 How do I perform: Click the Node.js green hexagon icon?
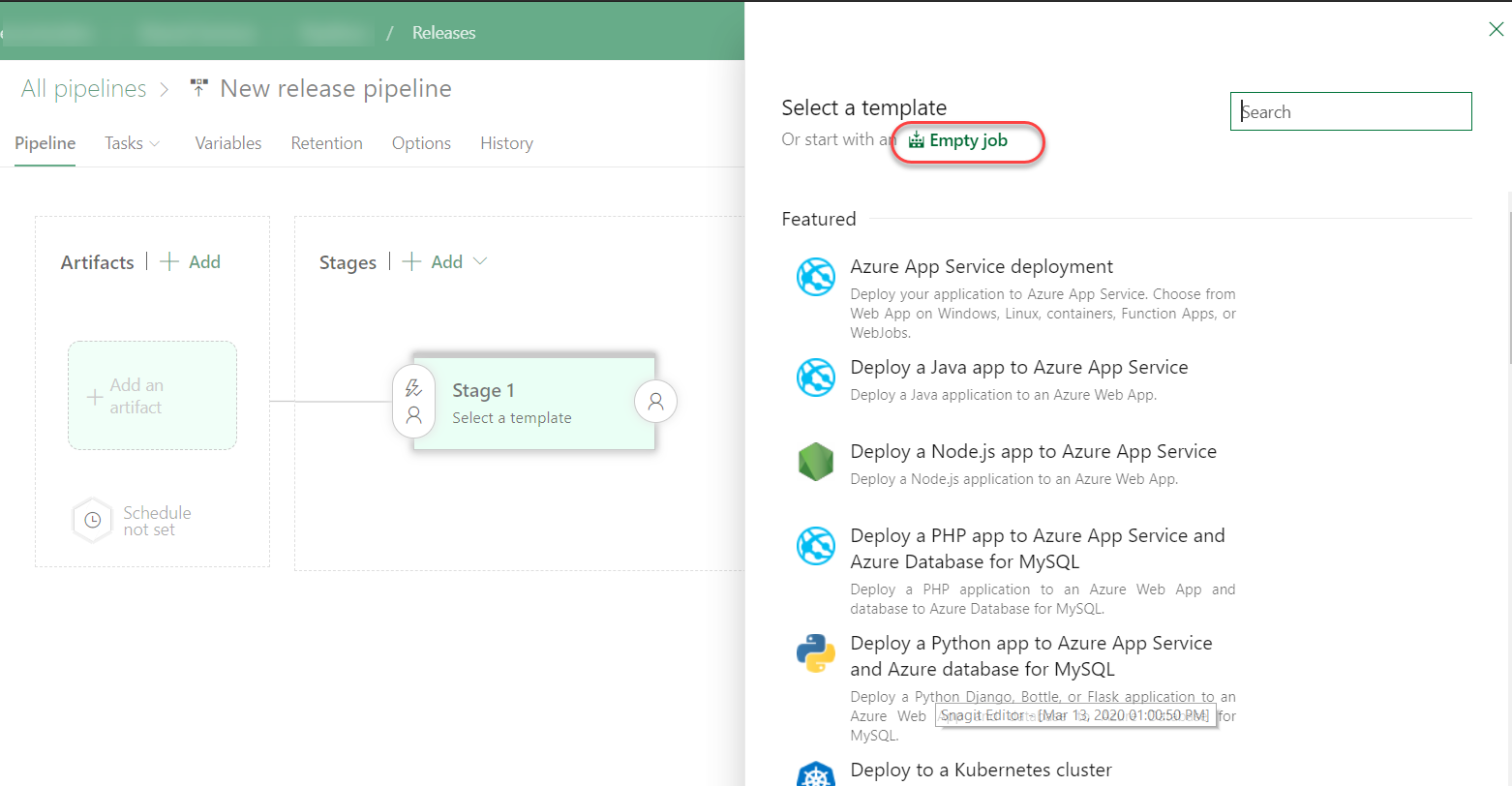(x=816, y=462)
